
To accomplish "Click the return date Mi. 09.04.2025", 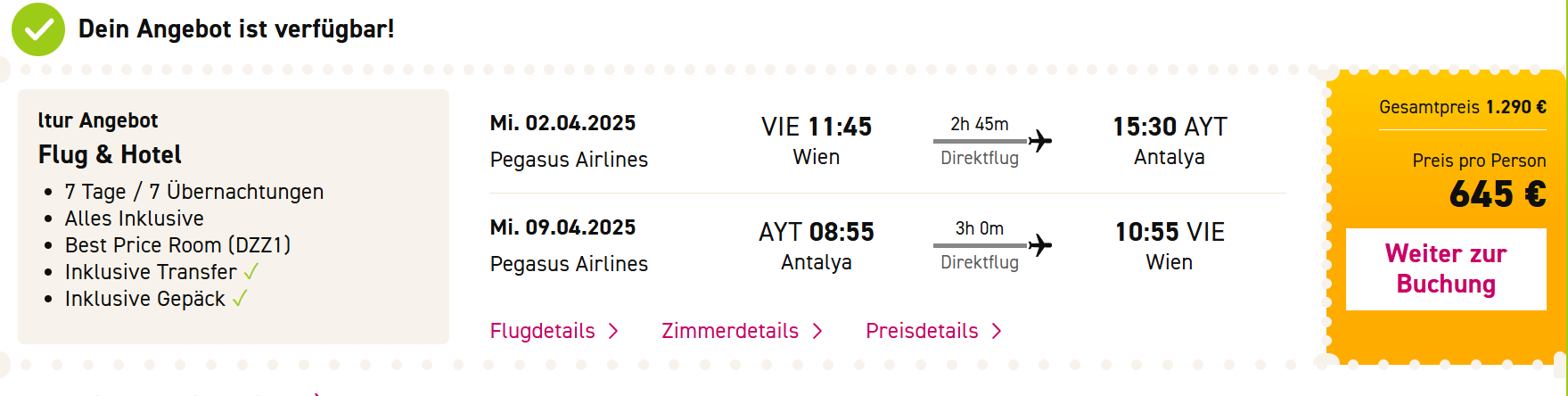I will [562, 227].
